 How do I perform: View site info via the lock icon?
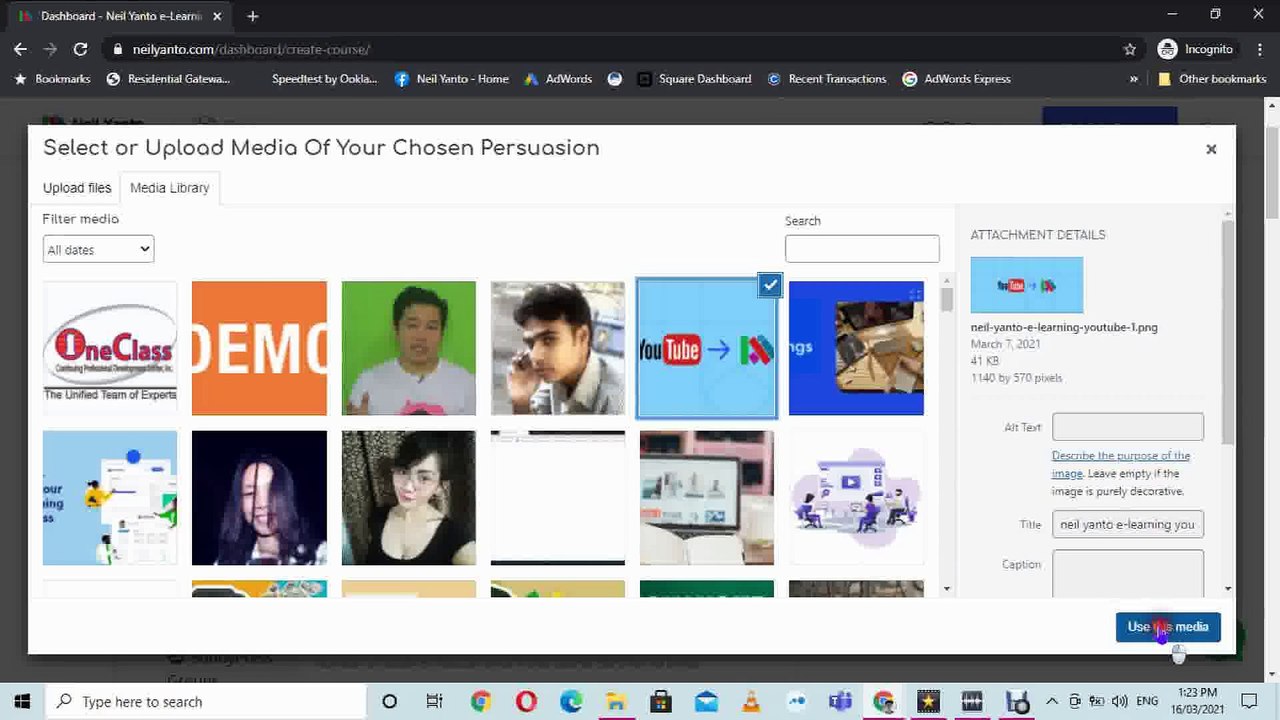coord(117,49)
